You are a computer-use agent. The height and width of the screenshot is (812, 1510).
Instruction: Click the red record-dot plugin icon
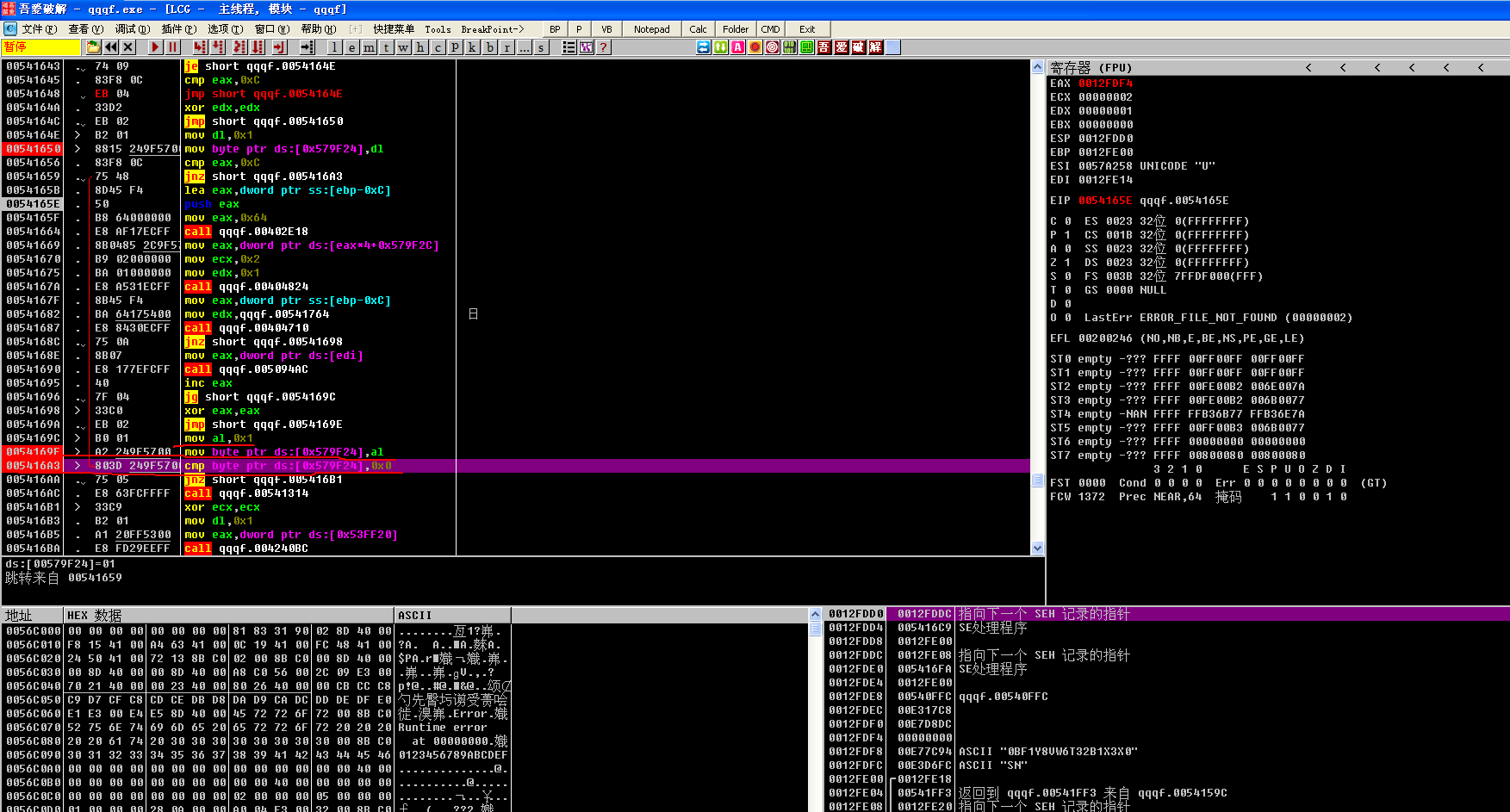pos(755,47)
